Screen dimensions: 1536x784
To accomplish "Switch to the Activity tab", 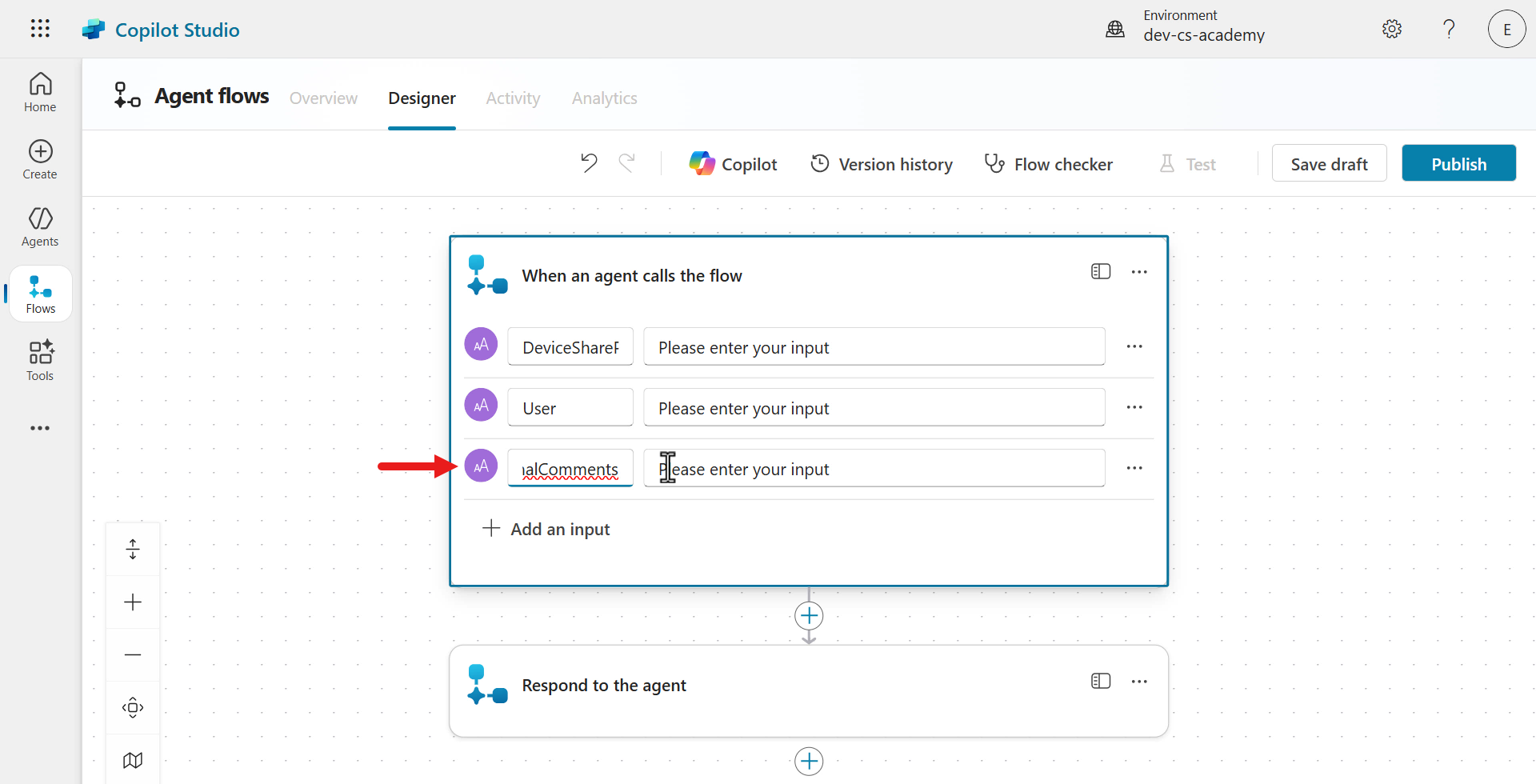I will pos(512,98).
